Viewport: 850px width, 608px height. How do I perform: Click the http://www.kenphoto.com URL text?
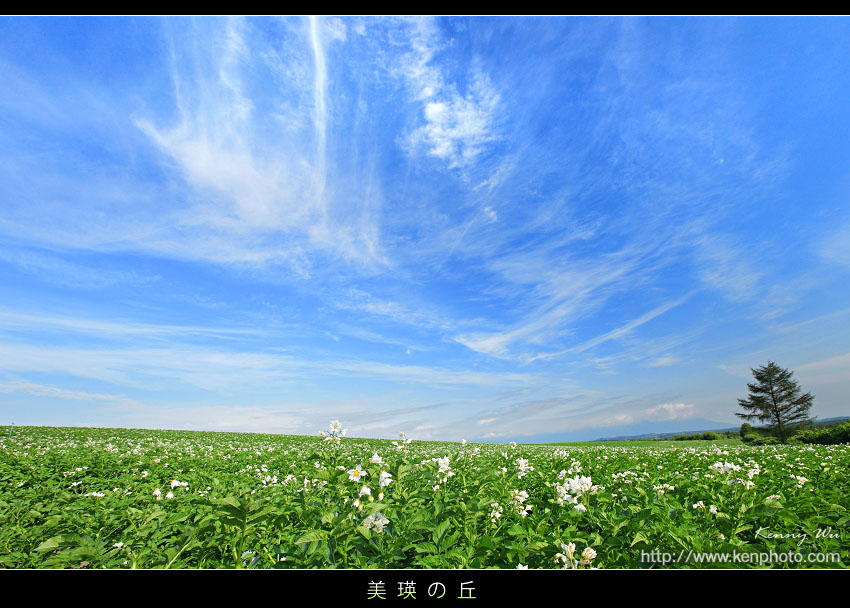tap(740, 556)
